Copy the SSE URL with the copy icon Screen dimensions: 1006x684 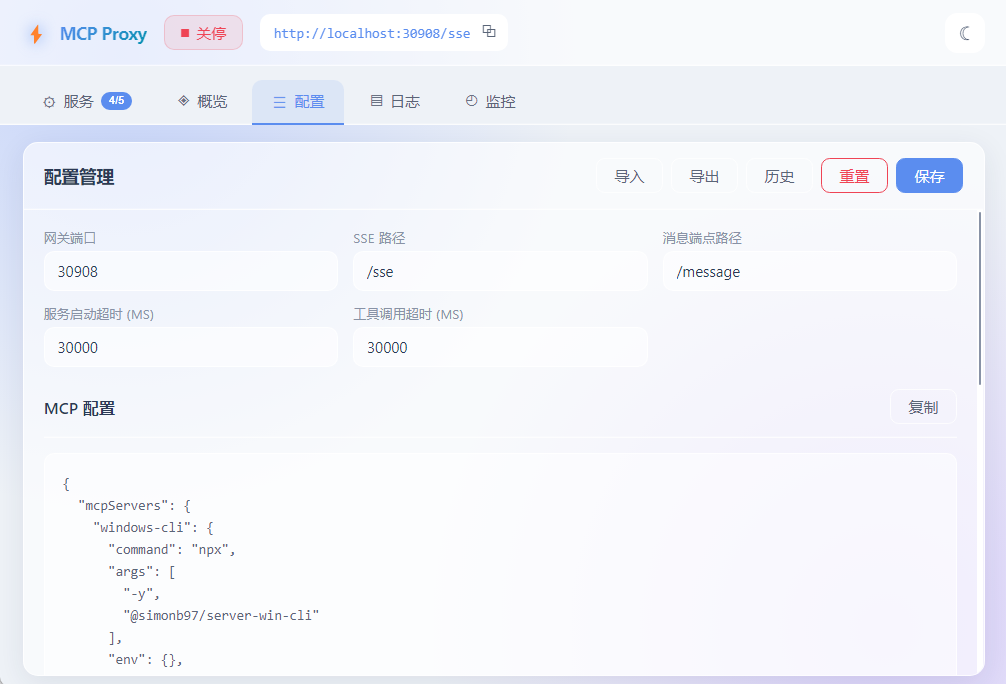pos(489,31)
